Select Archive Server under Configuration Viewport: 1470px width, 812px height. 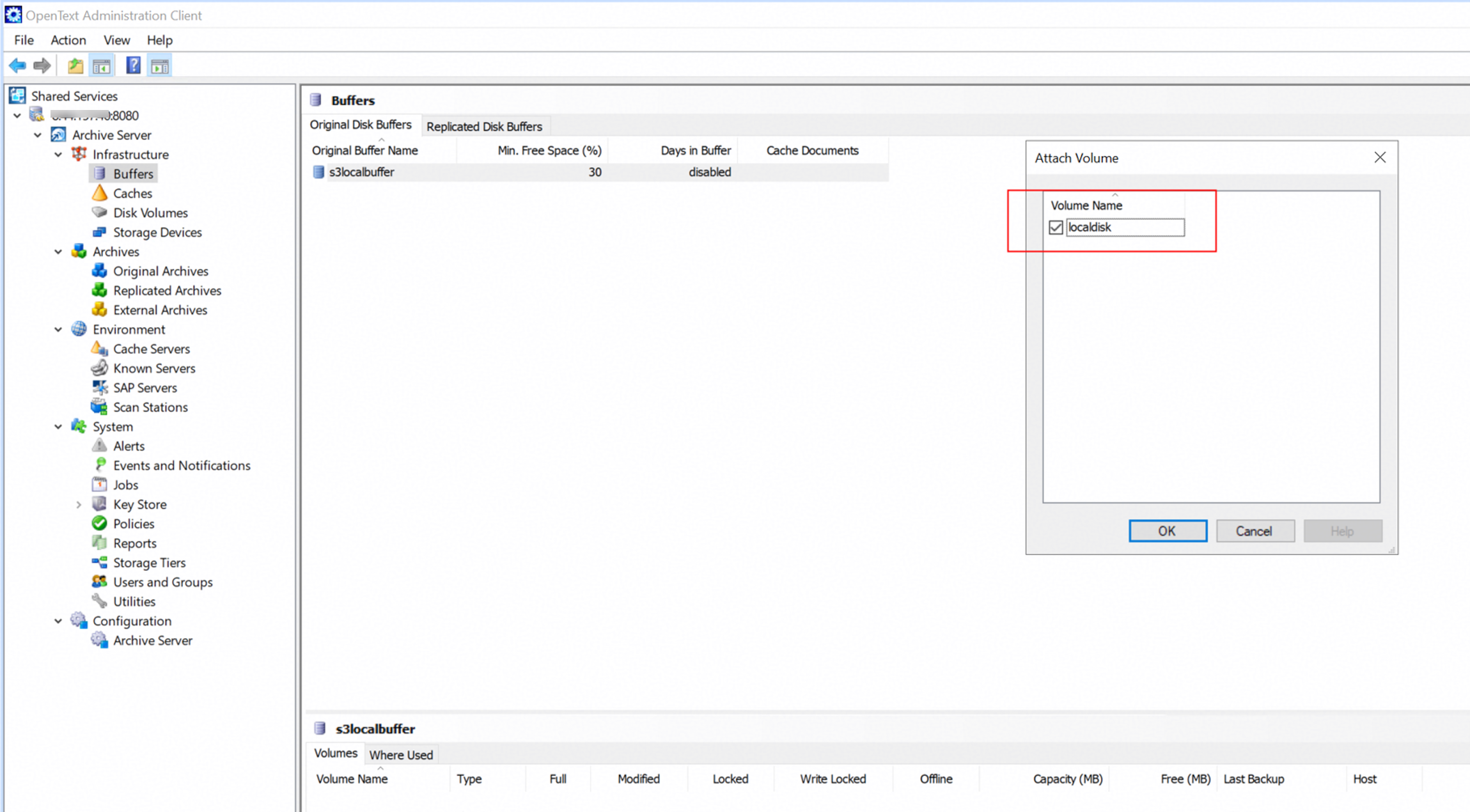152,641
